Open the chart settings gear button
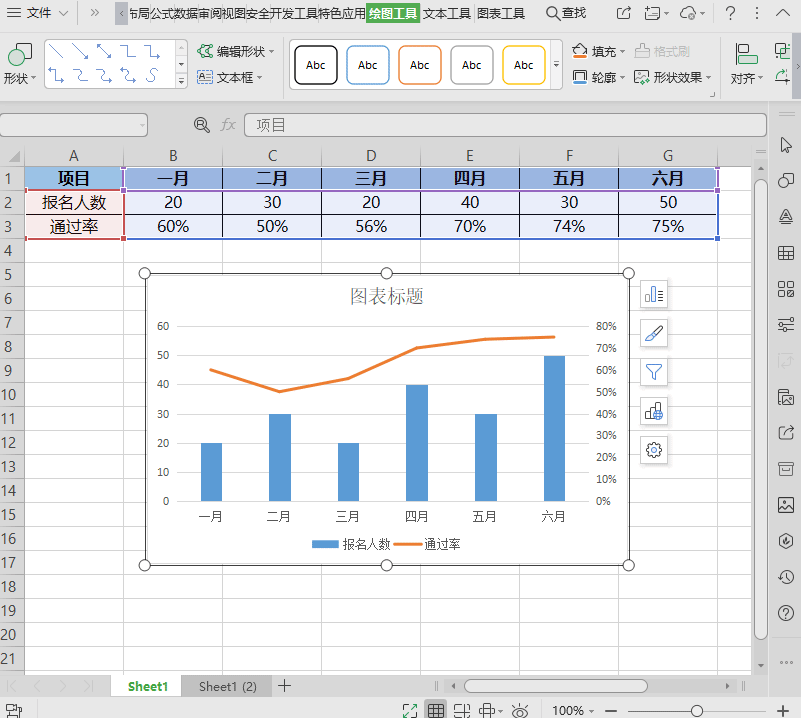 coord(654,450)
